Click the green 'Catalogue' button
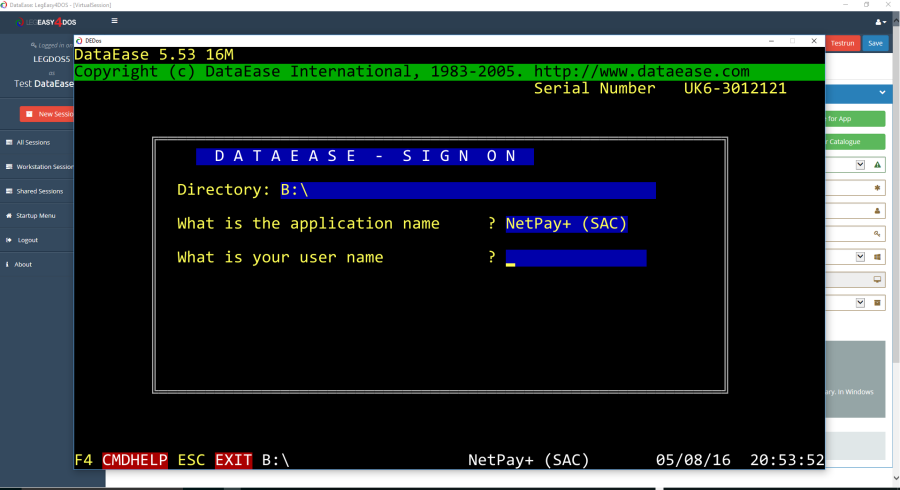The height and width of the screenshot is (490, 900). coord(855,142)
